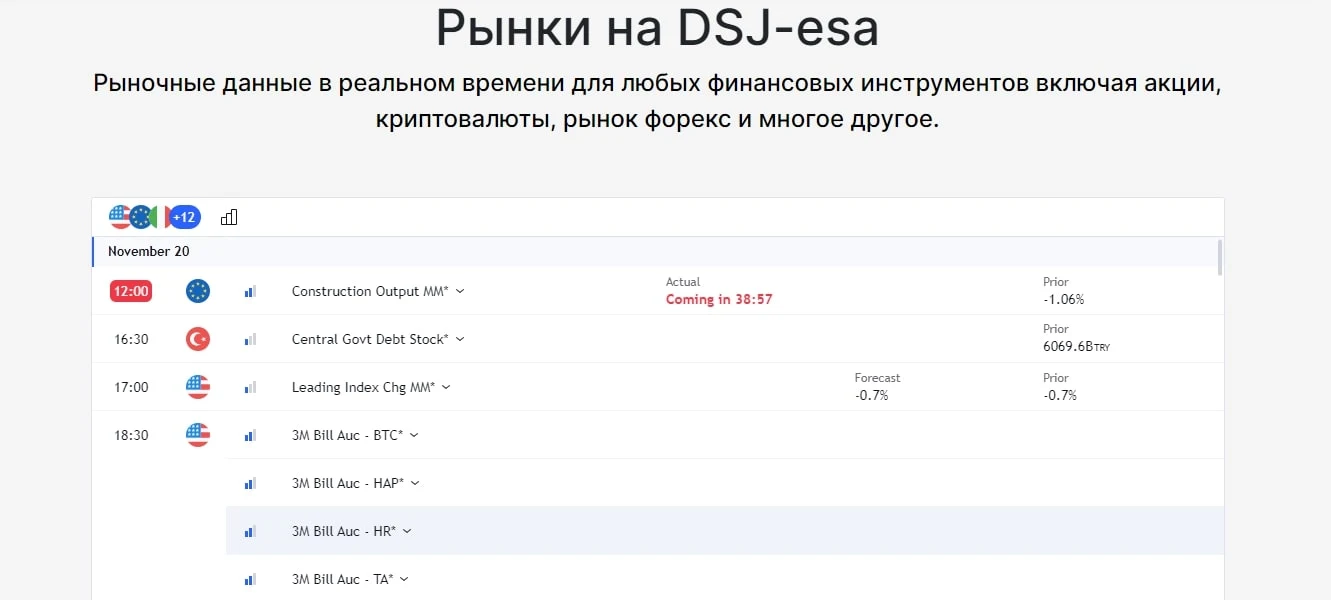Click importance bars icon beside Leading Index Chg

250,387
